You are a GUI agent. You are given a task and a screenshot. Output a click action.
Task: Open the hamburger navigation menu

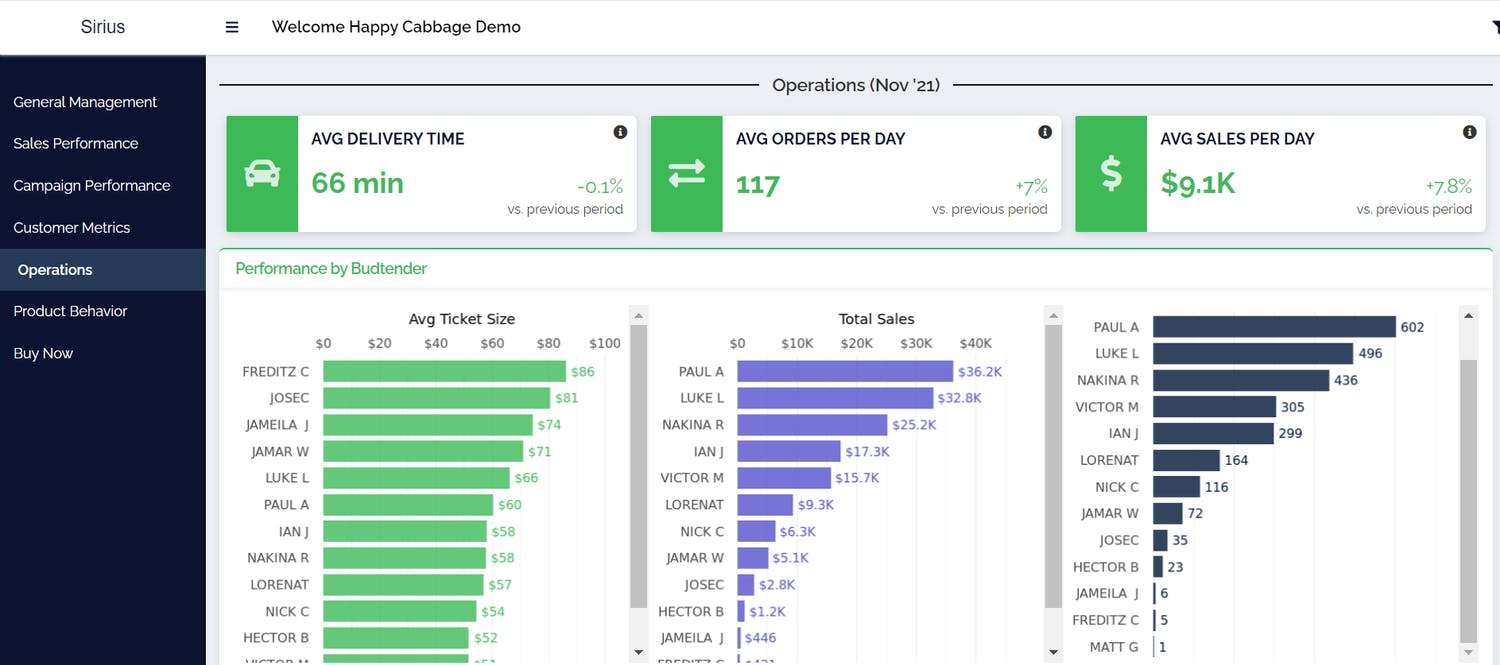pyautogui.click(x=231, y=27)
